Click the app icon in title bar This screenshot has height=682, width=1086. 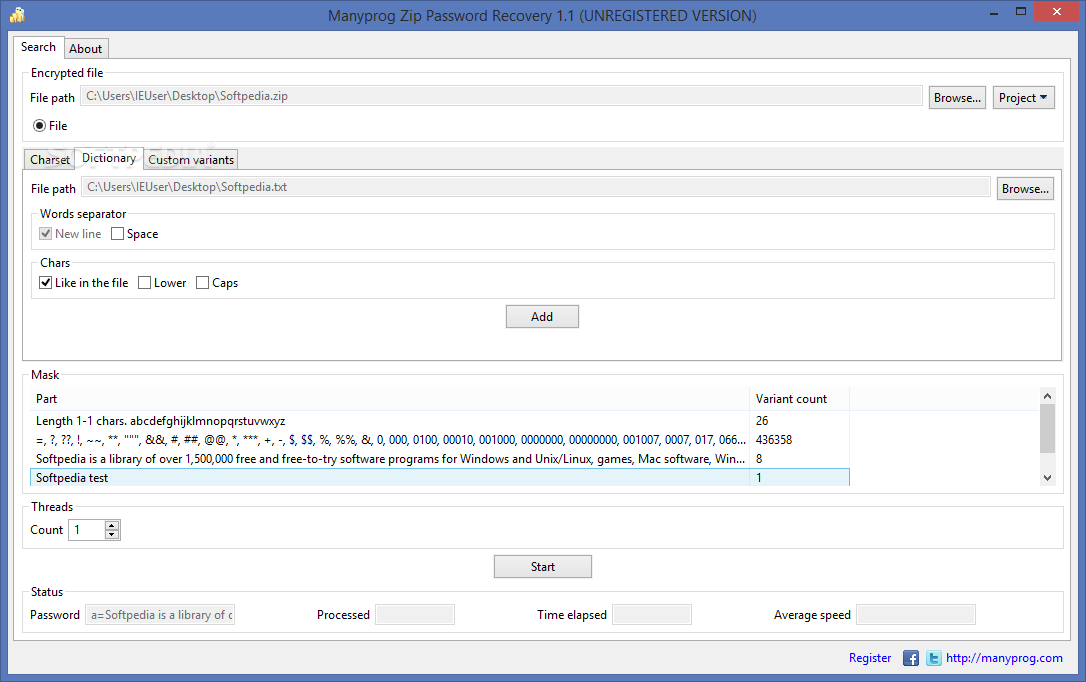tap(17, 15)
